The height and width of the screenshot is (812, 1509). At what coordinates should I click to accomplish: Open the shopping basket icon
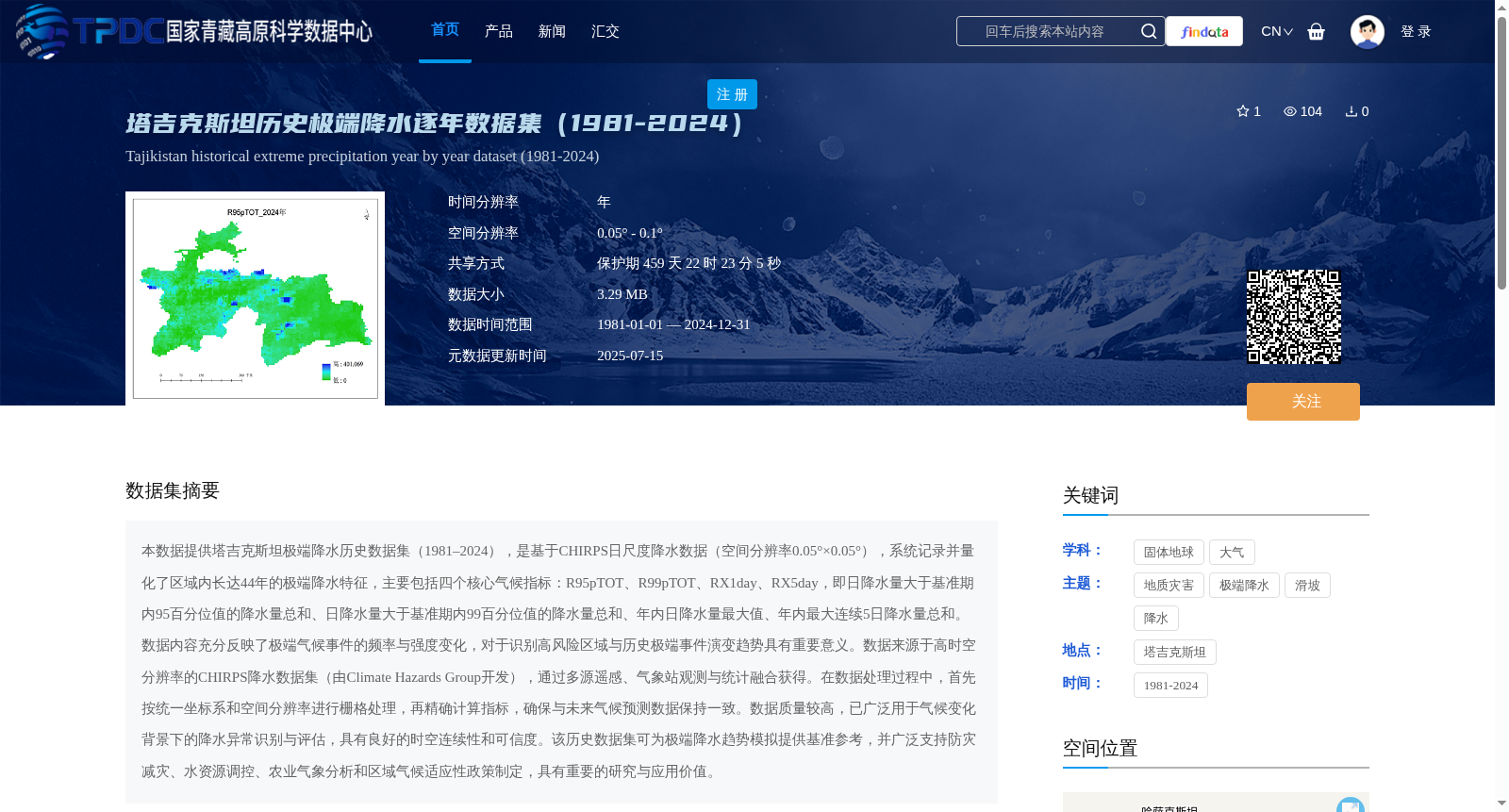click(1317, 31)
